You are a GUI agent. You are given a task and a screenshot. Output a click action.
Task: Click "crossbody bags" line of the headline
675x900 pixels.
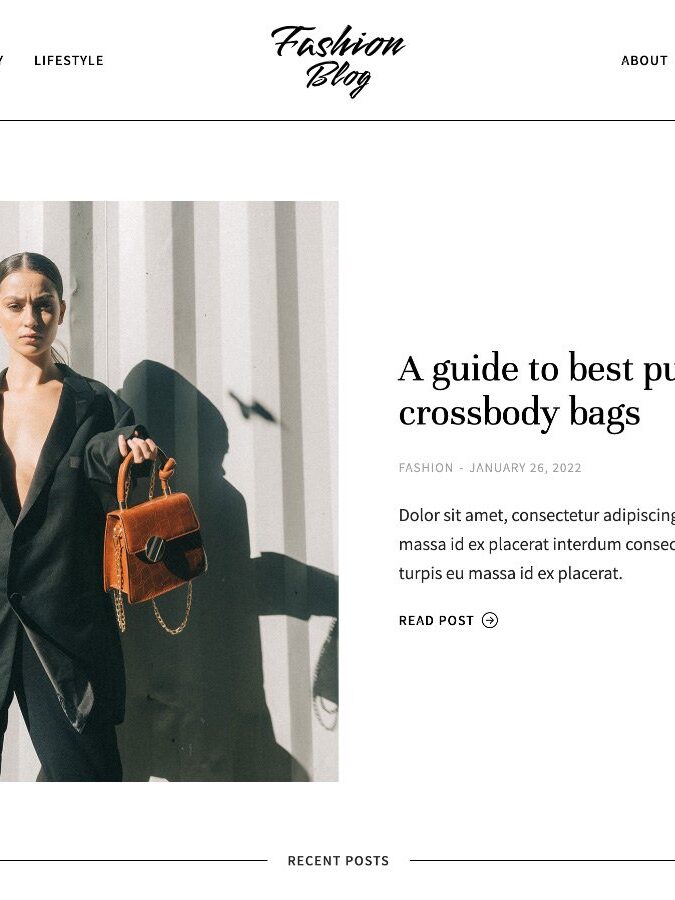(519, 413)
